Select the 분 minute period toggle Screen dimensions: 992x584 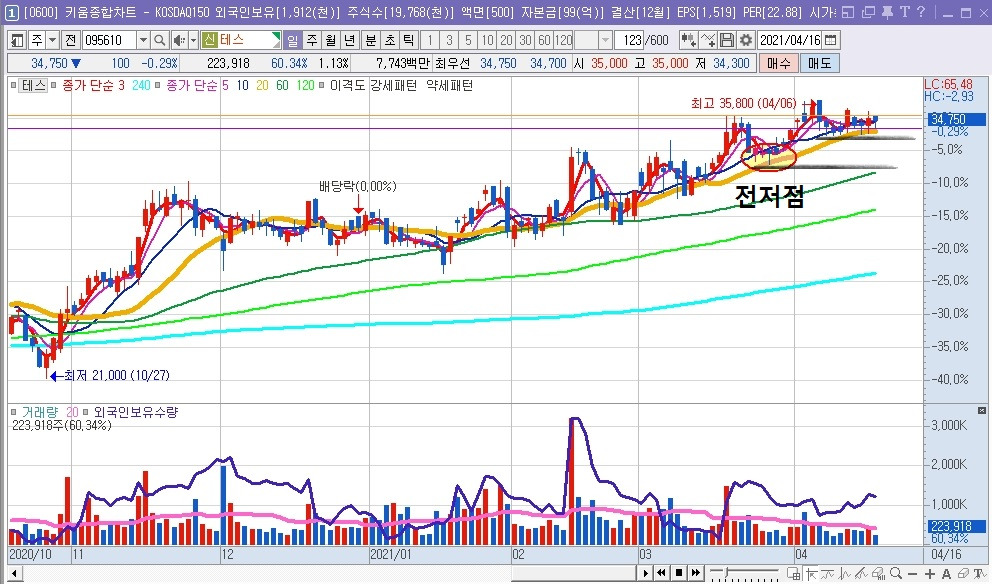coord(371,40)
